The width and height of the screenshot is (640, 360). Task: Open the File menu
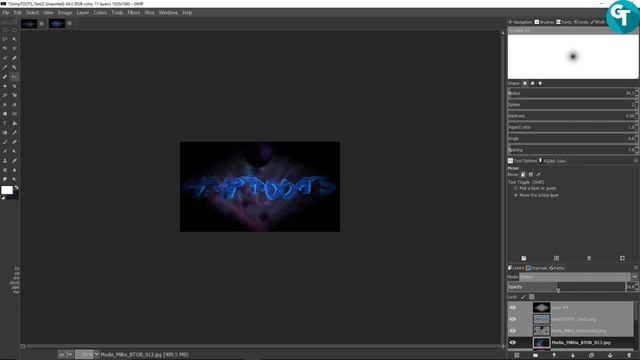pyautogui.click(x=6, y=13)
